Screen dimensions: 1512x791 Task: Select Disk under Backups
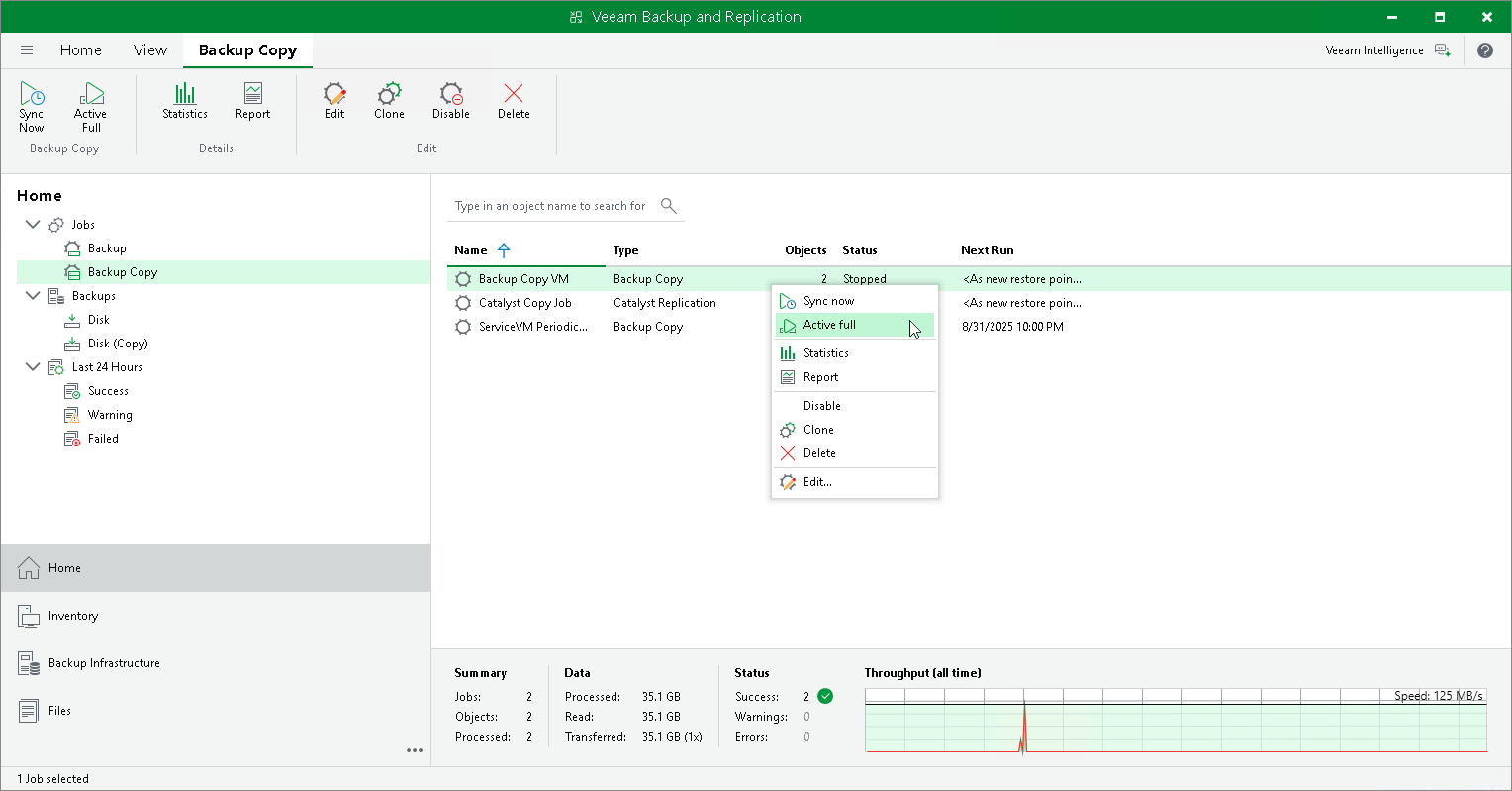pyautogui.click(x=99, y=320)
